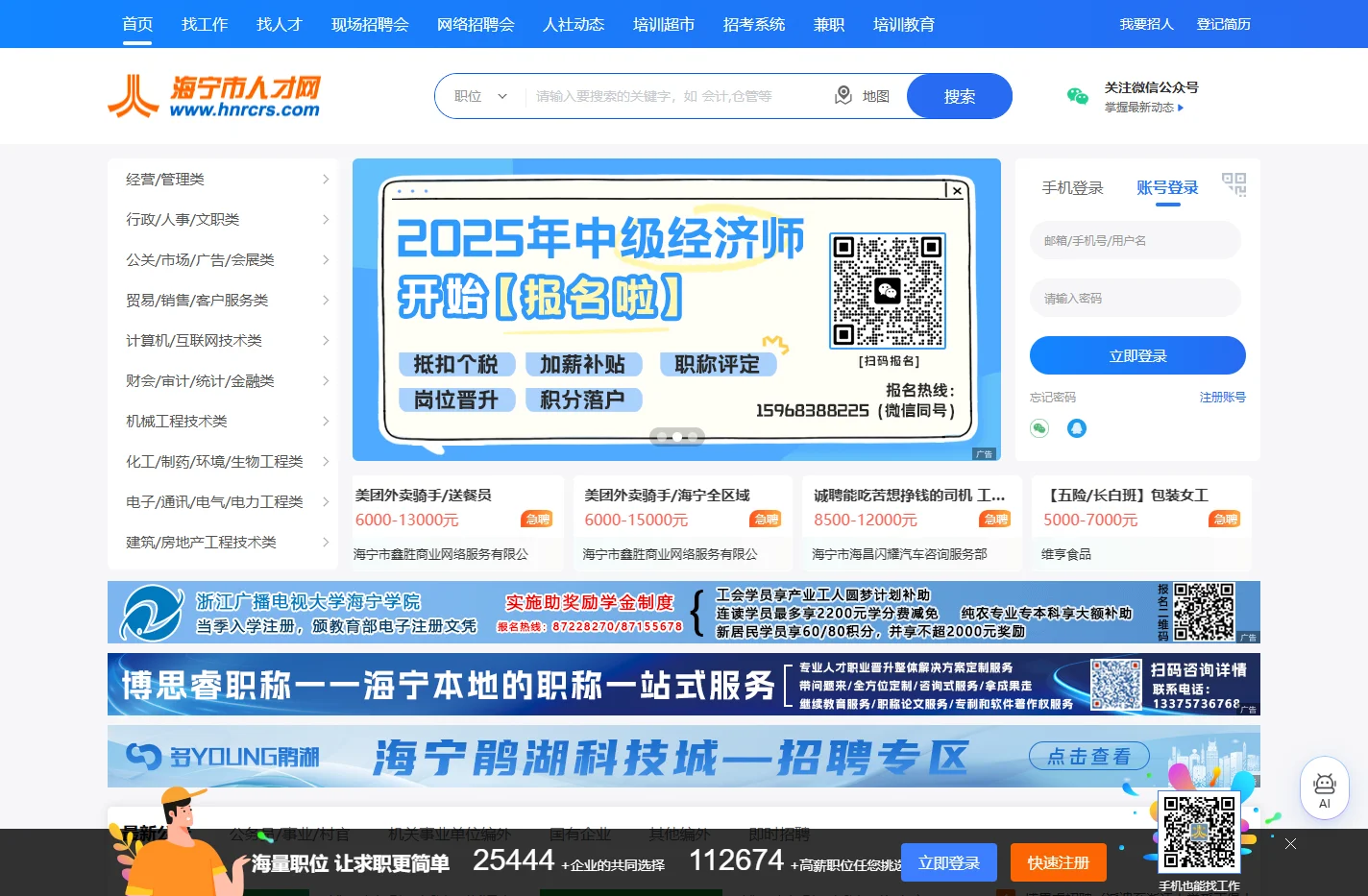This screenshot has width=1368, height=896.
Task: Select the last carousel indicator dot
Action: [695, 437]
